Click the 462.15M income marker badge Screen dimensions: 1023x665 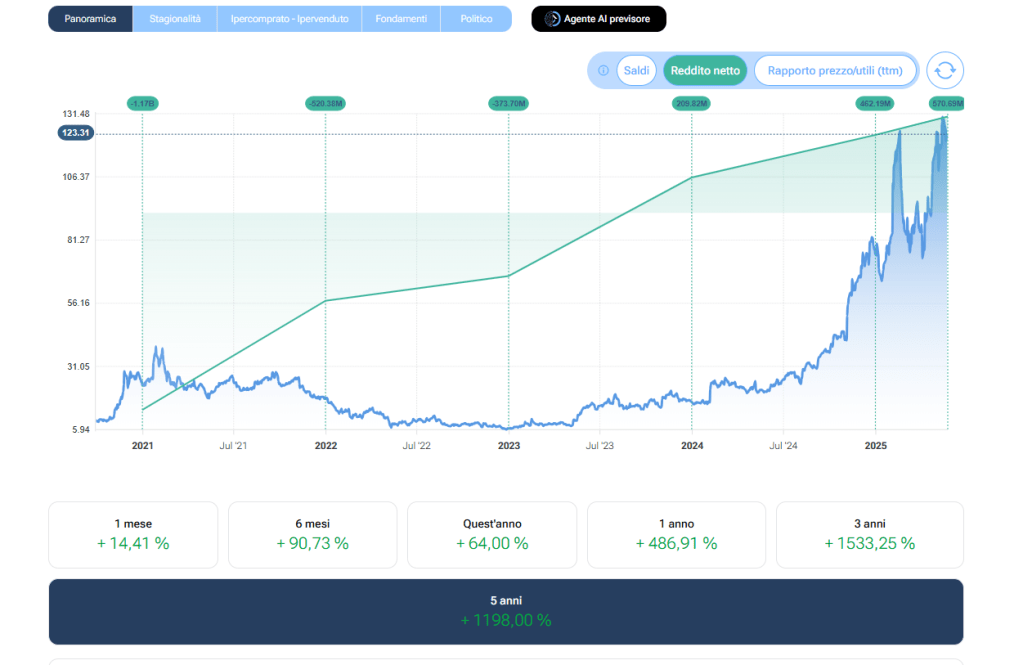[x=875, y=103]
